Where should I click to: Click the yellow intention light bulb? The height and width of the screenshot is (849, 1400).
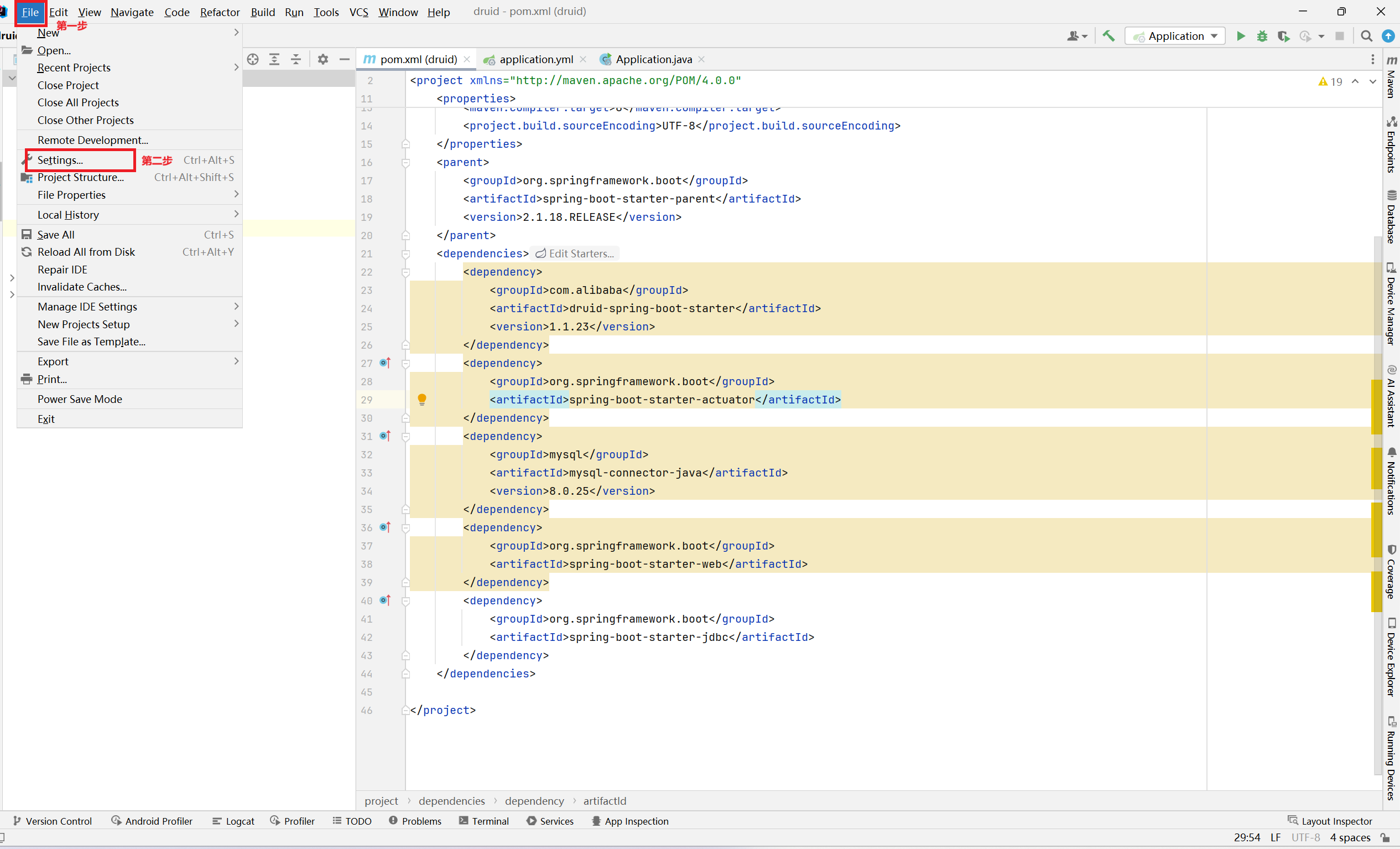(x=421, y=399)
